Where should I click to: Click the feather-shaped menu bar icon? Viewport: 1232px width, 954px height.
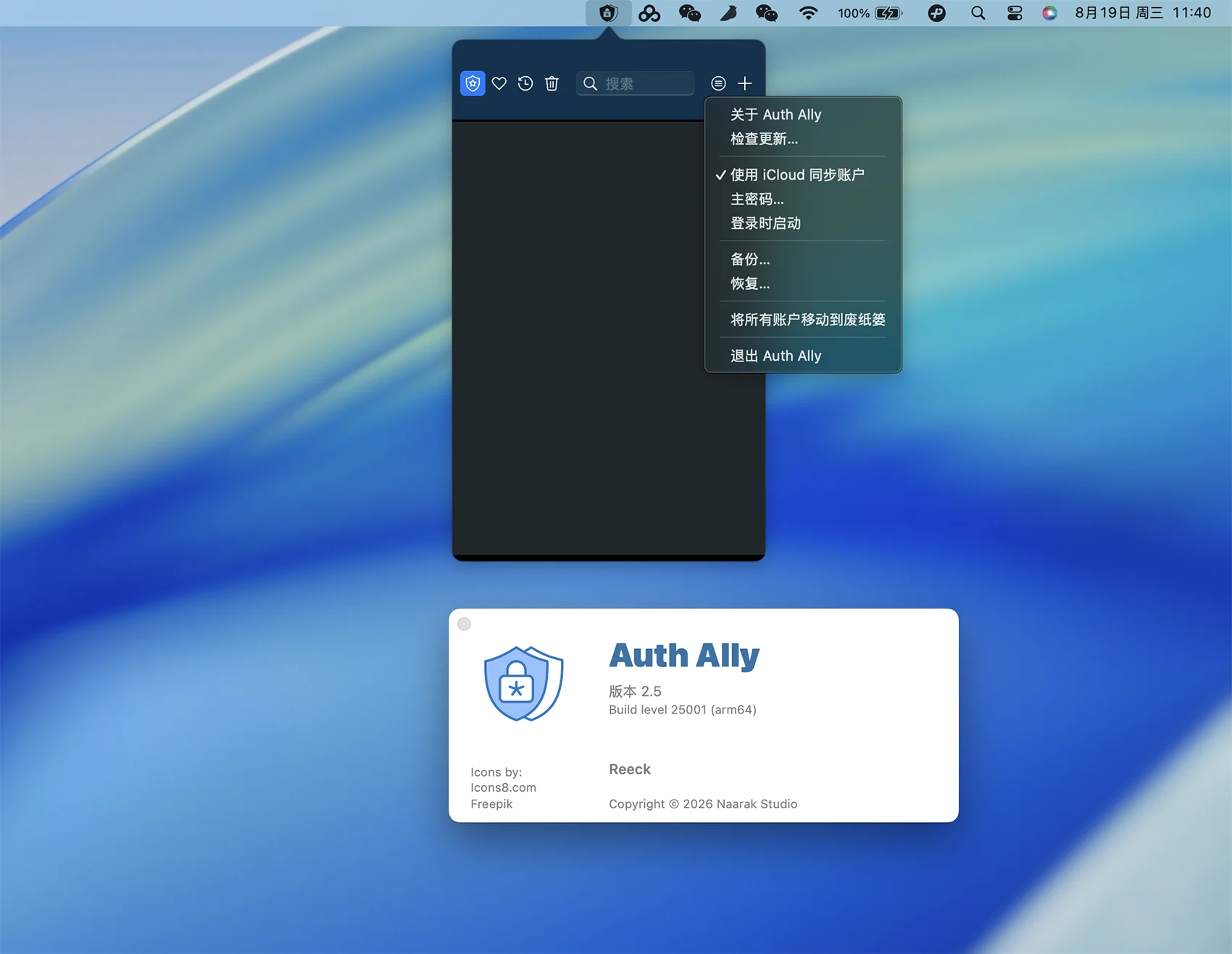coord(728,13)
